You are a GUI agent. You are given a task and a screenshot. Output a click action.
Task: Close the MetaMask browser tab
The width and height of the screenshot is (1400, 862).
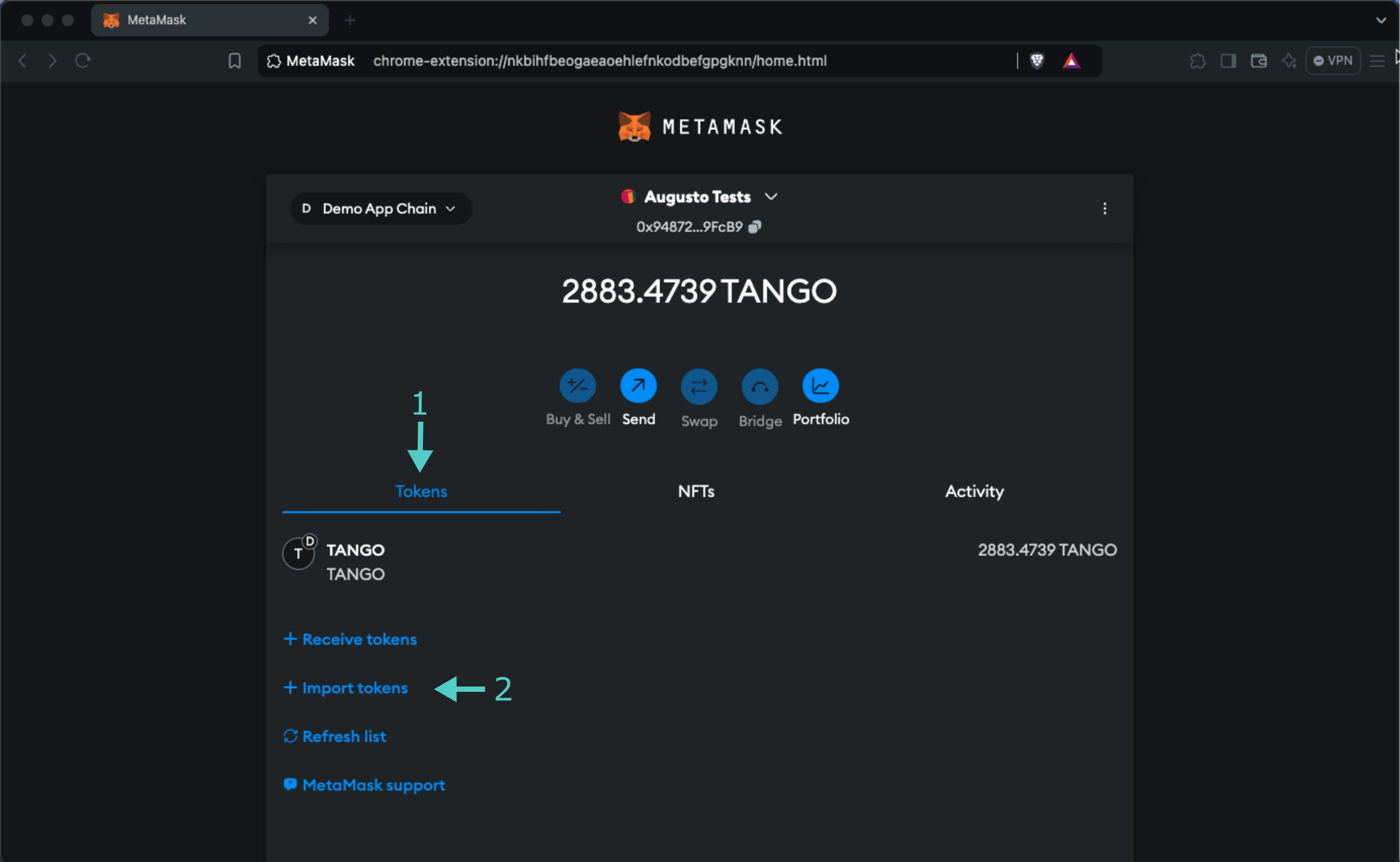pos(312,20)
